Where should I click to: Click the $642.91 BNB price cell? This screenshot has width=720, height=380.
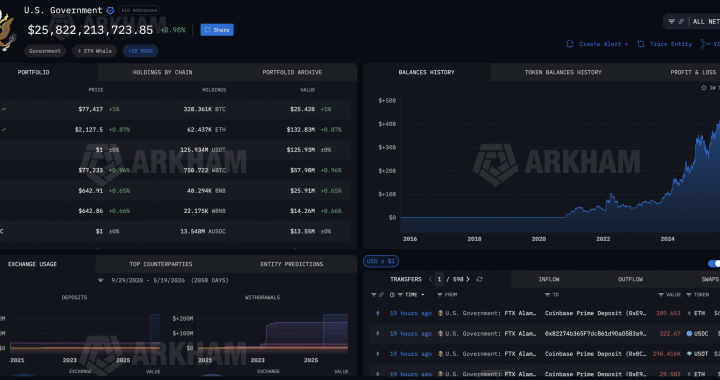pyautogui.click(x=91, y=190)
